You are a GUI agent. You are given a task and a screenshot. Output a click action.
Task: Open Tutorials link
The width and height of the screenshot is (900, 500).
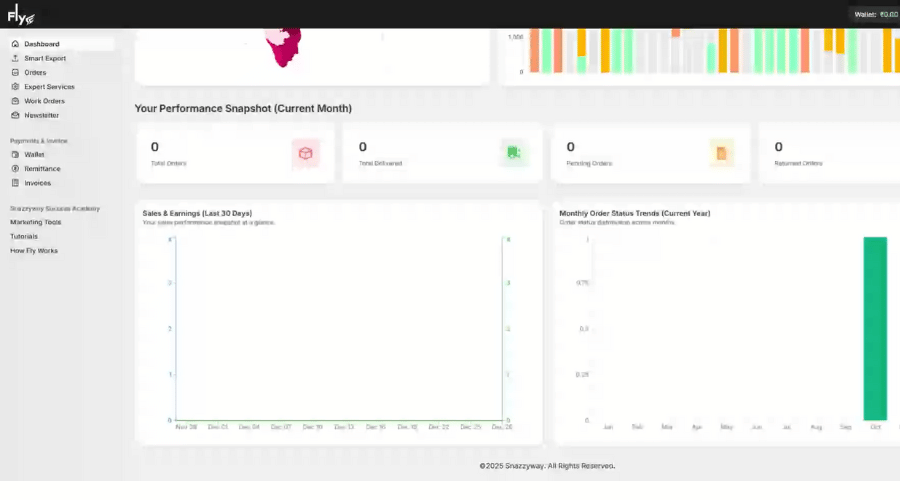(x=24, y=237)
